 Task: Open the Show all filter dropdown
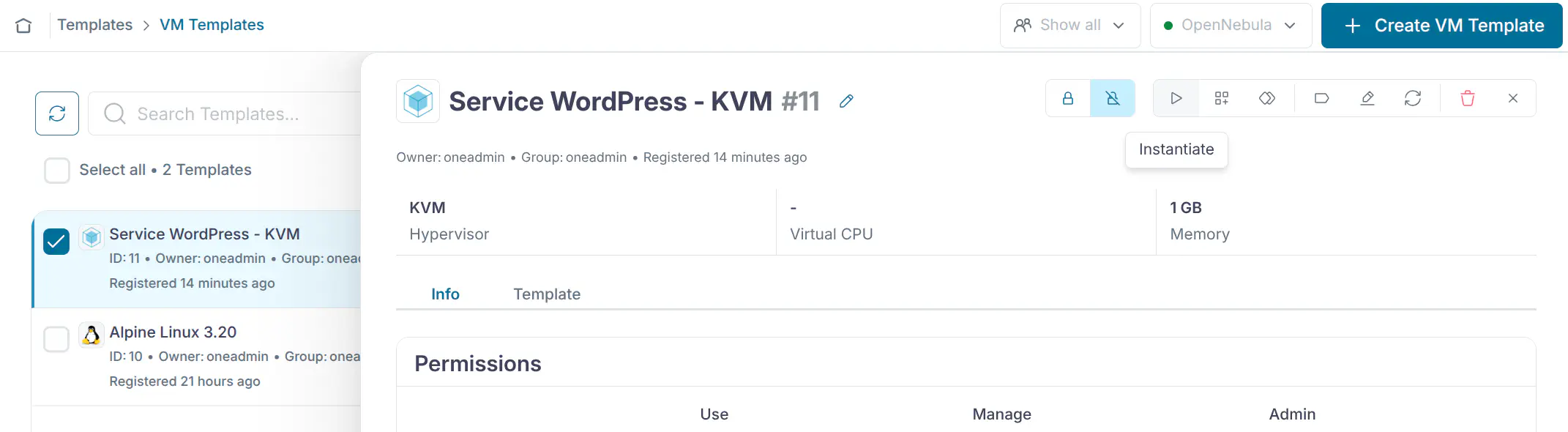[x=1070, y=26]
